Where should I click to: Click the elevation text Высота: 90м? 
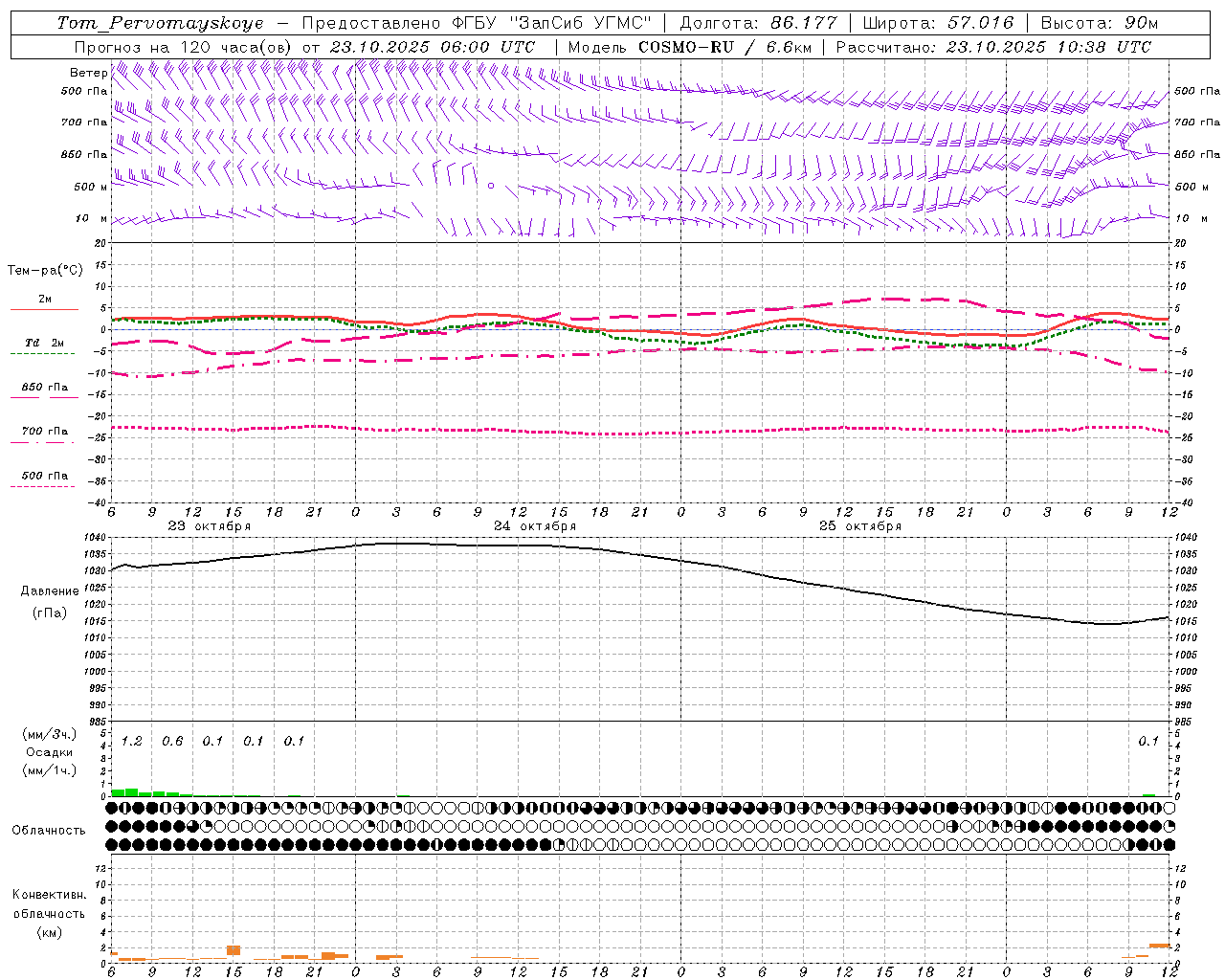point(1099,23)
